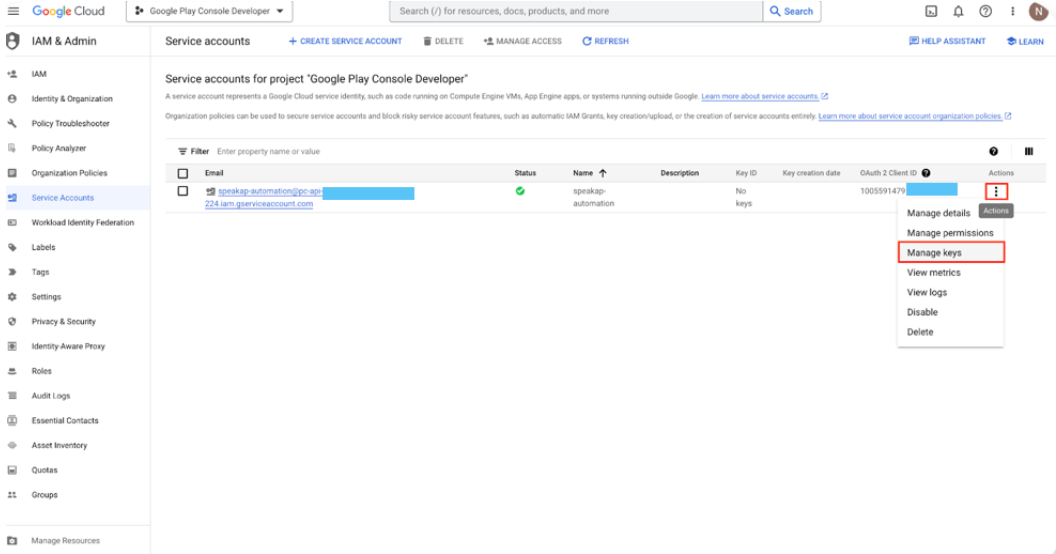This screenshot has width=1056, height=554.
Task: Open the notifications bell
Action: pyautogui.click(x=958, y=11)
